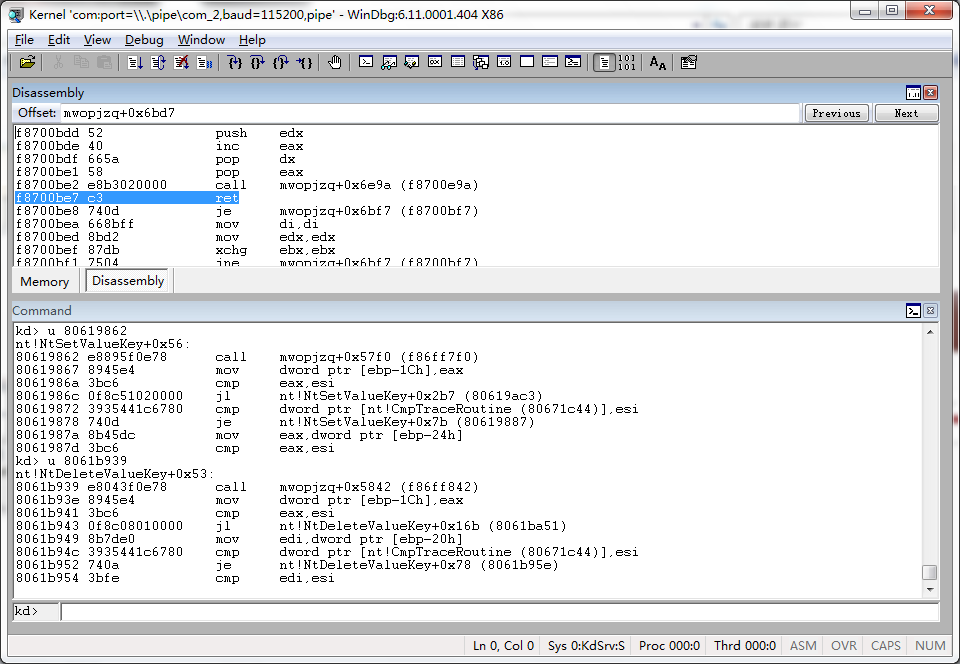Select the highlighted 'f8700be7 c3 ret' line

127,198
